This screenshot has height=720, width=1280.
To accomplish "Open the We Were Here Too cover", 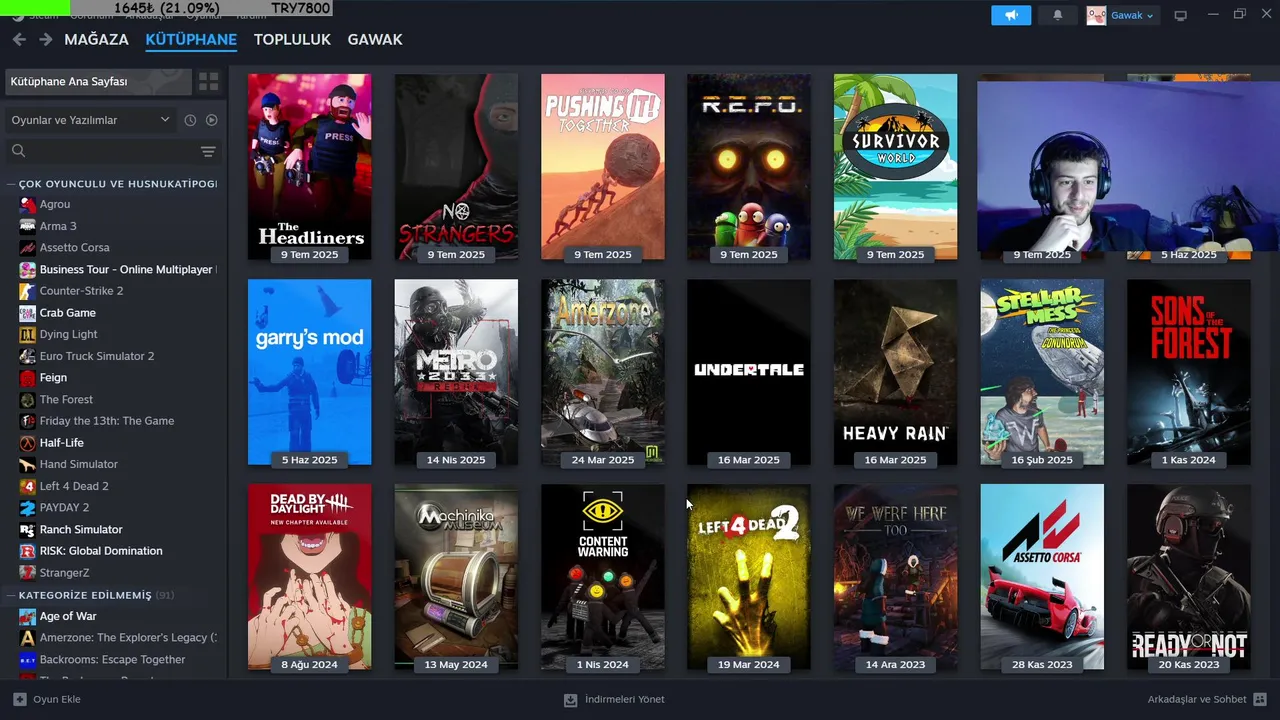I will click(895, 577).
